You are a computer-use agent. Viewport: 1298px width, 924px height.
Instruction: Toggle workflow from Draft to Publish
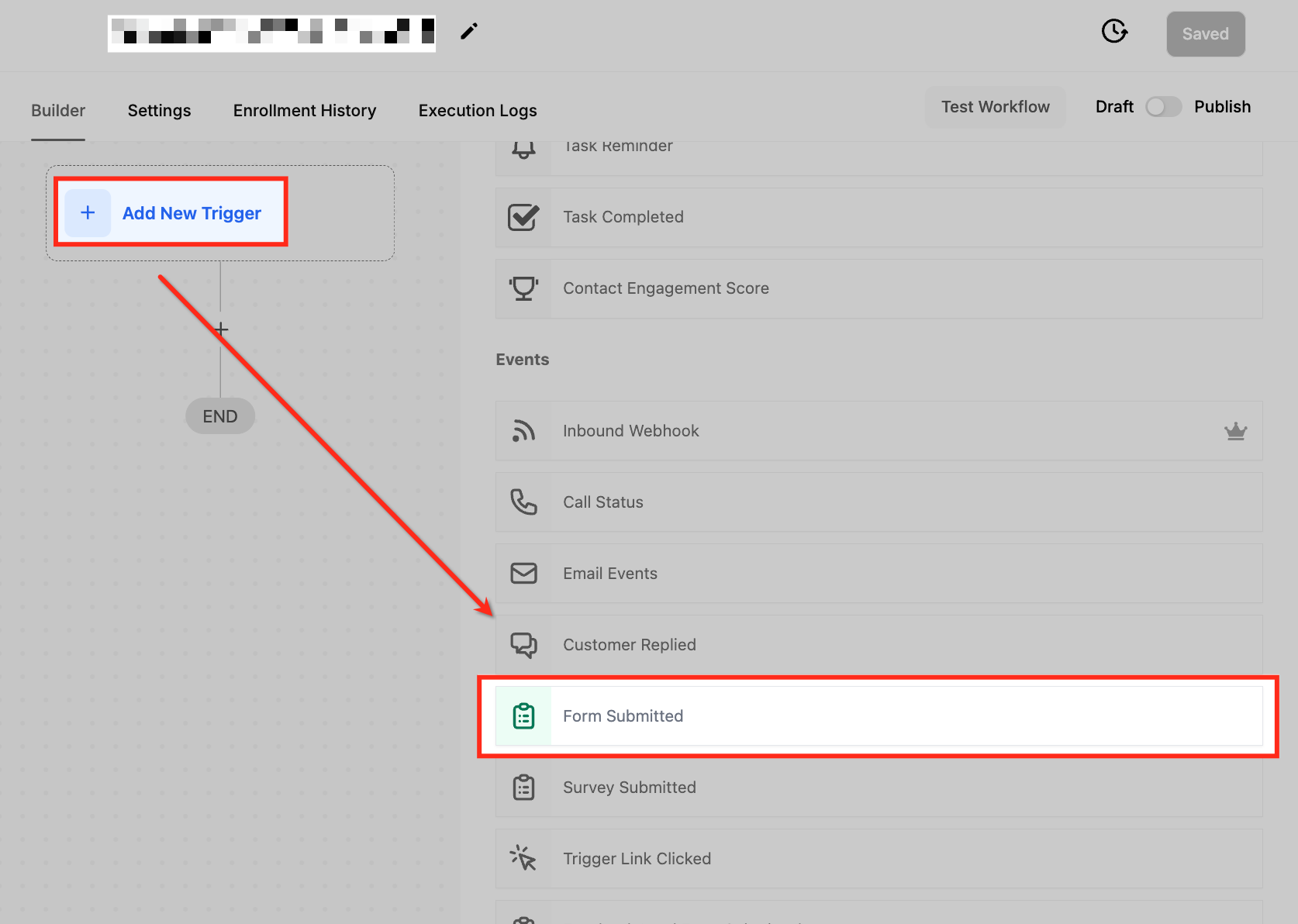click(1163, 107)
